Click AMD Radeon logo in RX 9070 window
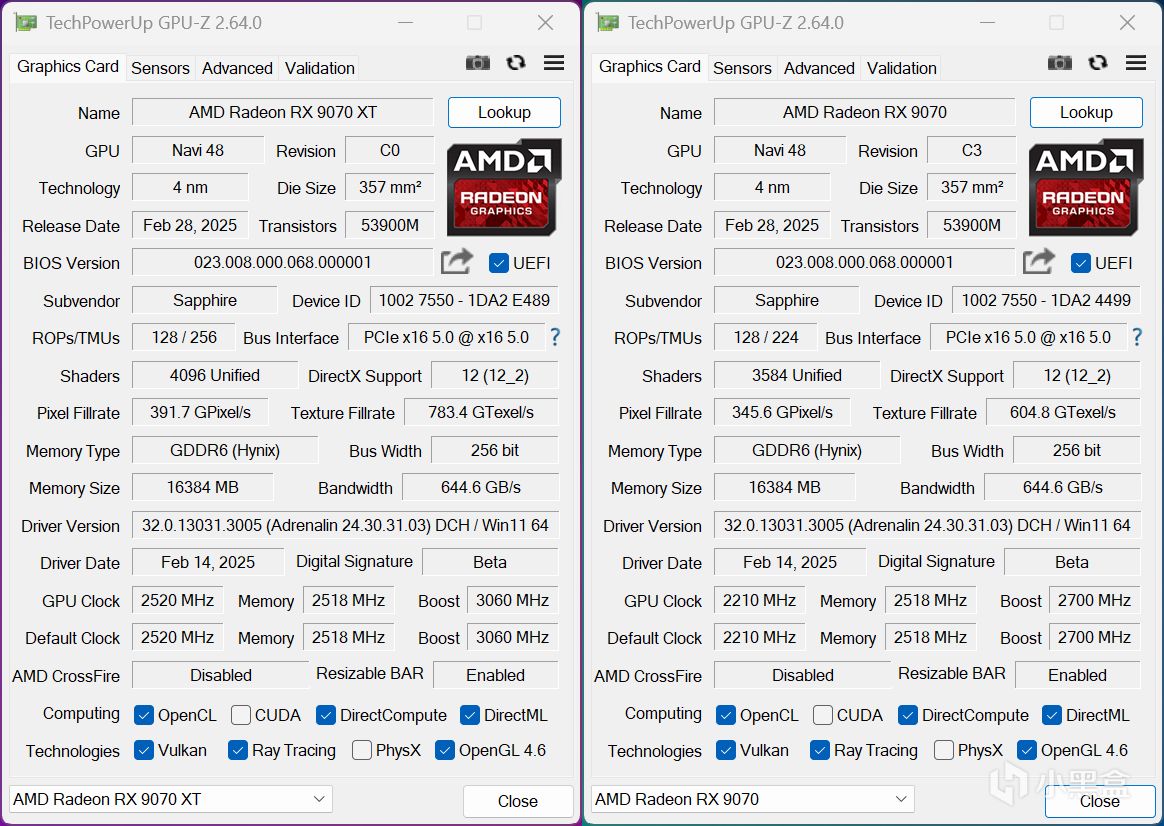This screenshot has height=826, width=1164. [1085, 188]
